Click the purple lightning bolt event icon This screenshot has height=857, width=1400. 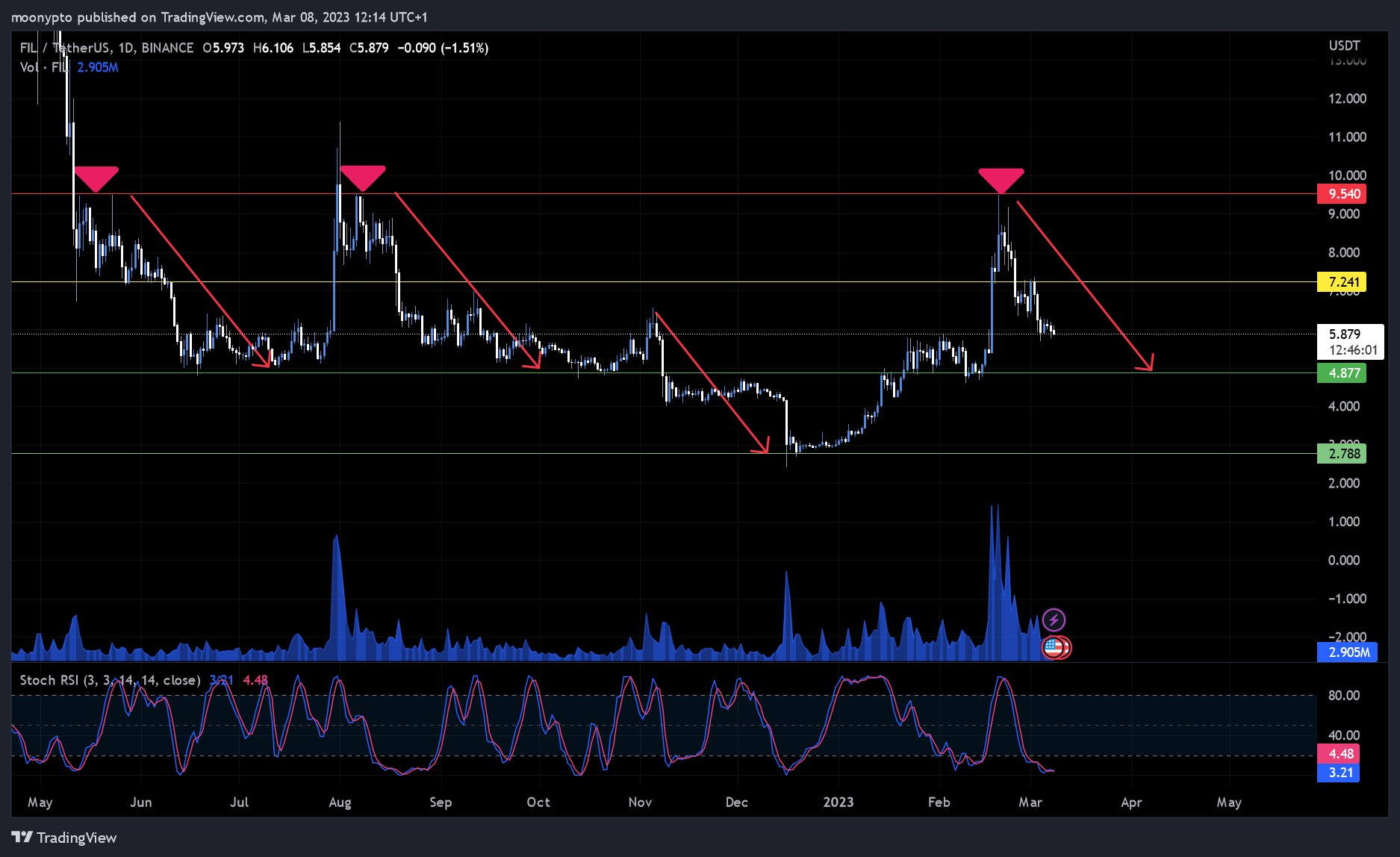[x=1054, y=620]
